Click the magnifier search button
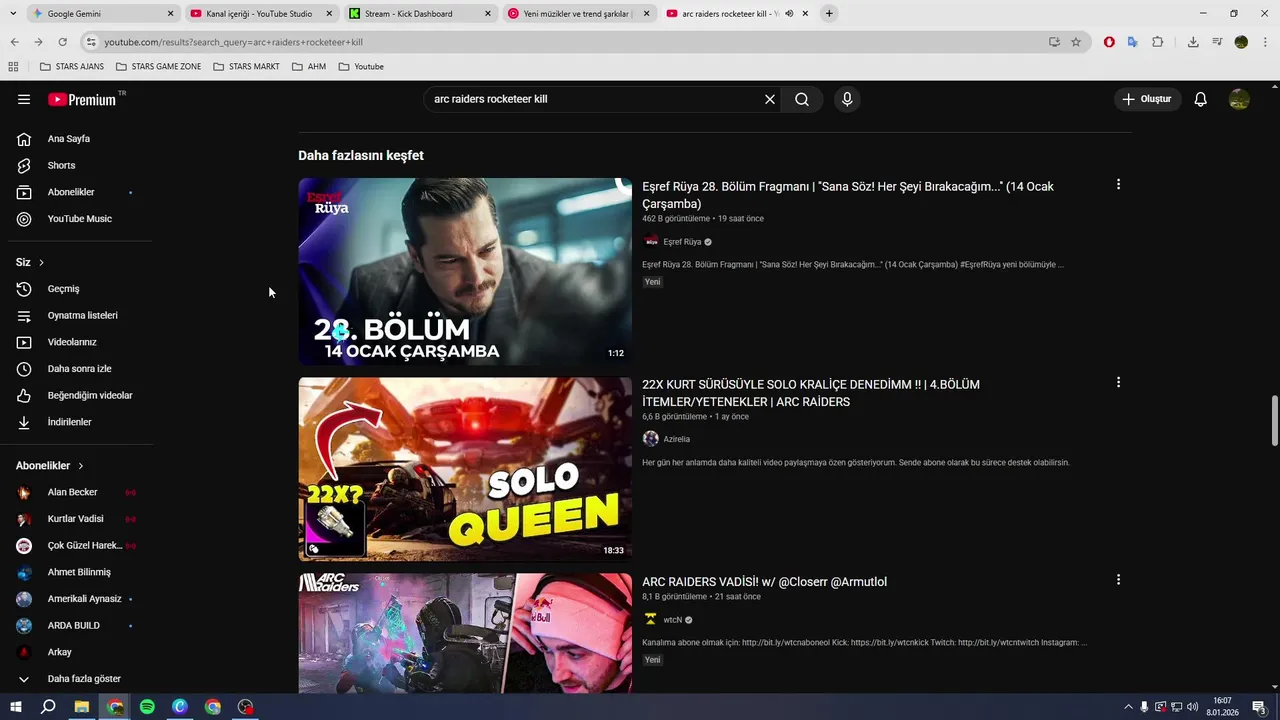 pos(802,99)
